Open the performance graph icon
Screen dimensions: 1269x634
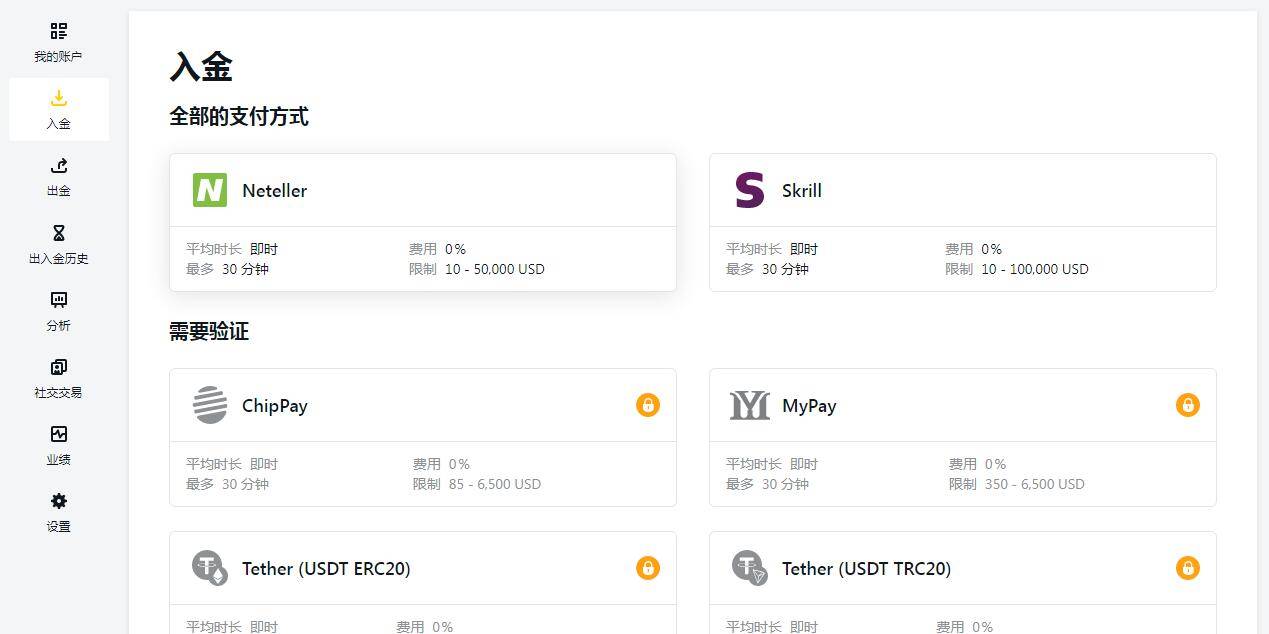coord(58,434)
